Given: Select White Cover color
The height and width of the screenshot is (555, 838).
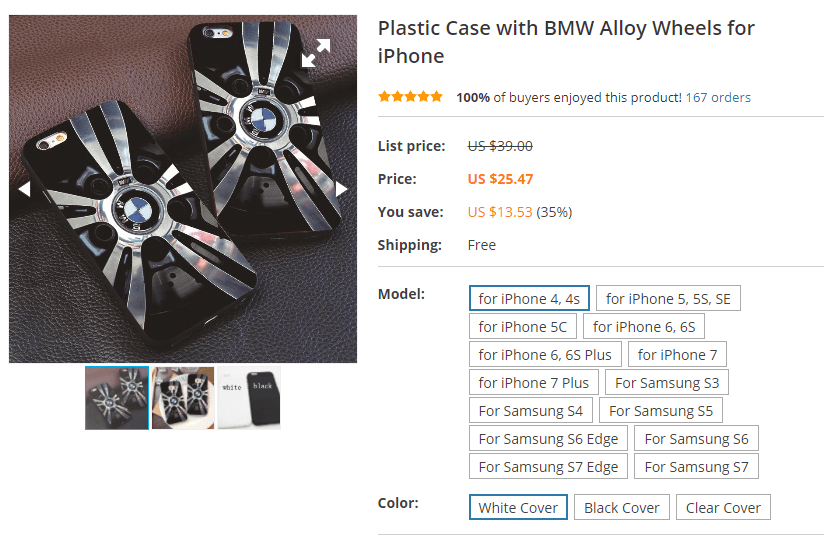Looking at the screenshot, I should pos(518,507).
